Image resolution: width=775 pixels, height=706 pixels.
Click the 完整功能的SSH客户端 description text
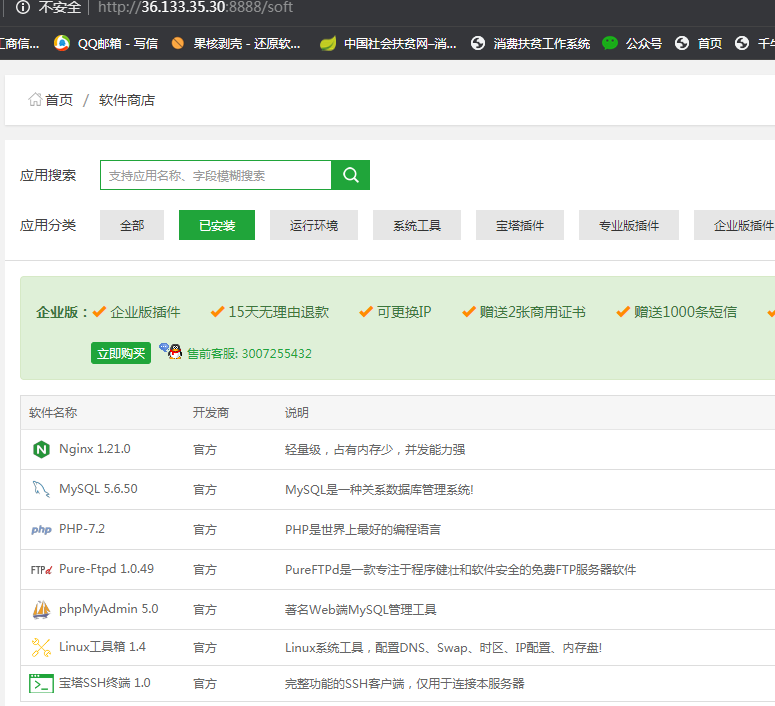(x=404, y=684)
